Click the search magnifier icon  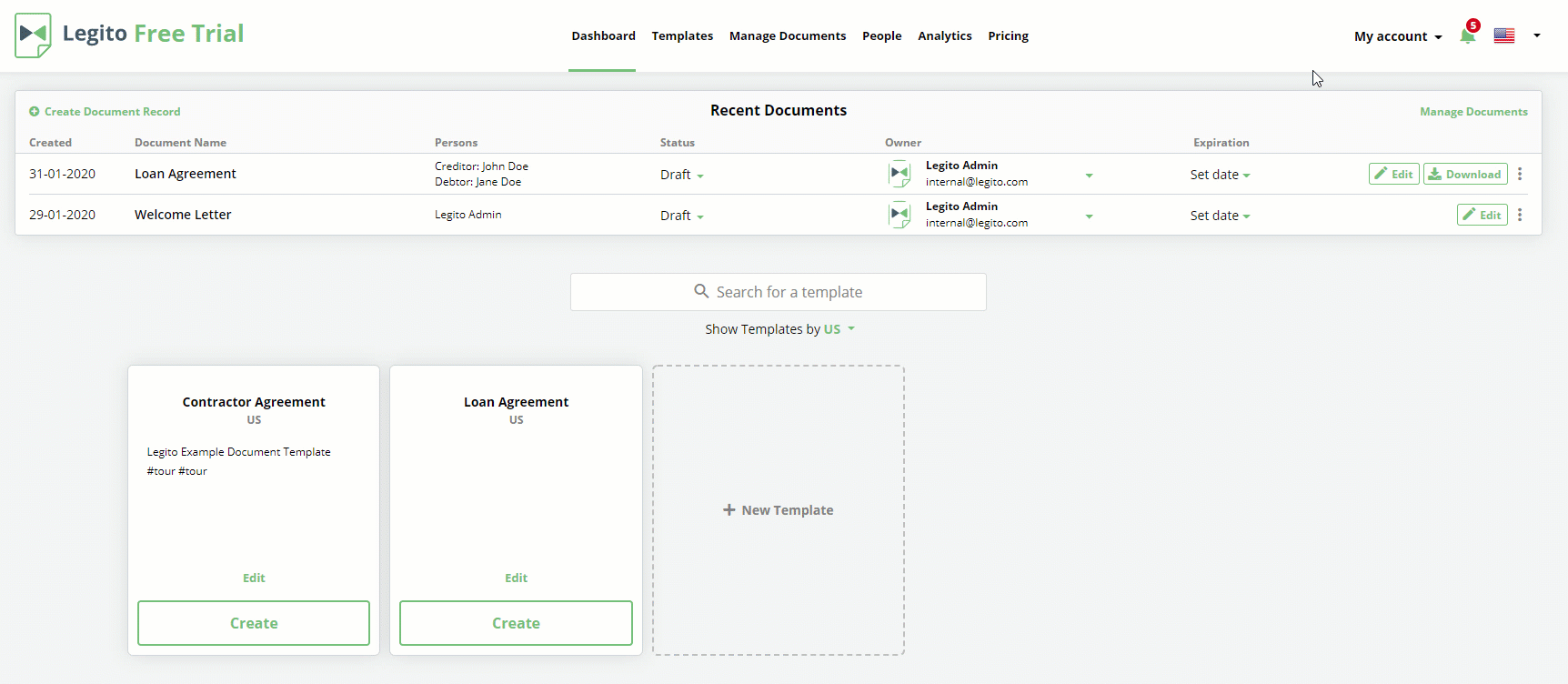pos(701,291)
